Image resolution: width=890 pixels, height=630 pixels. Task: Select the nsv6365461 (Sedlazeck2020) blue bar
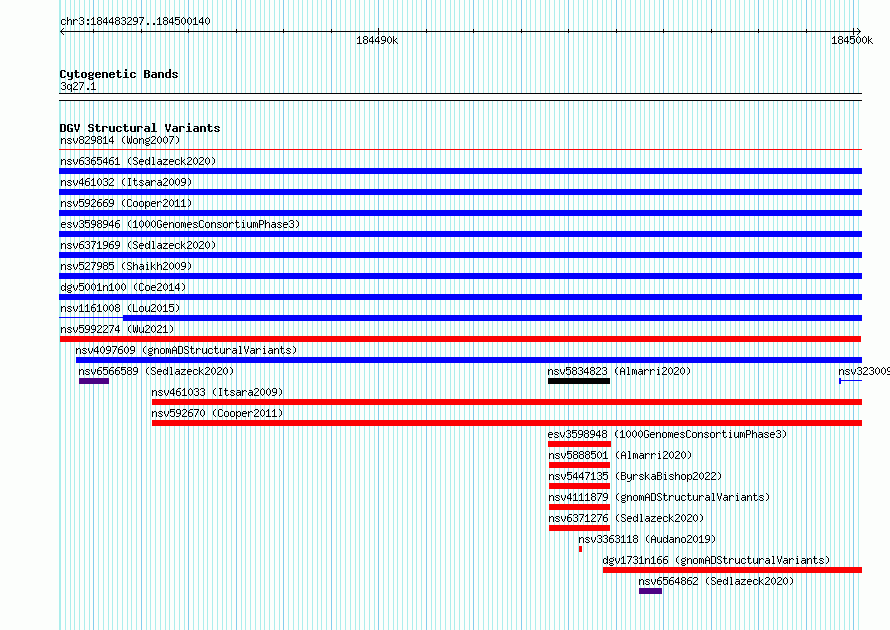[460, 171]
